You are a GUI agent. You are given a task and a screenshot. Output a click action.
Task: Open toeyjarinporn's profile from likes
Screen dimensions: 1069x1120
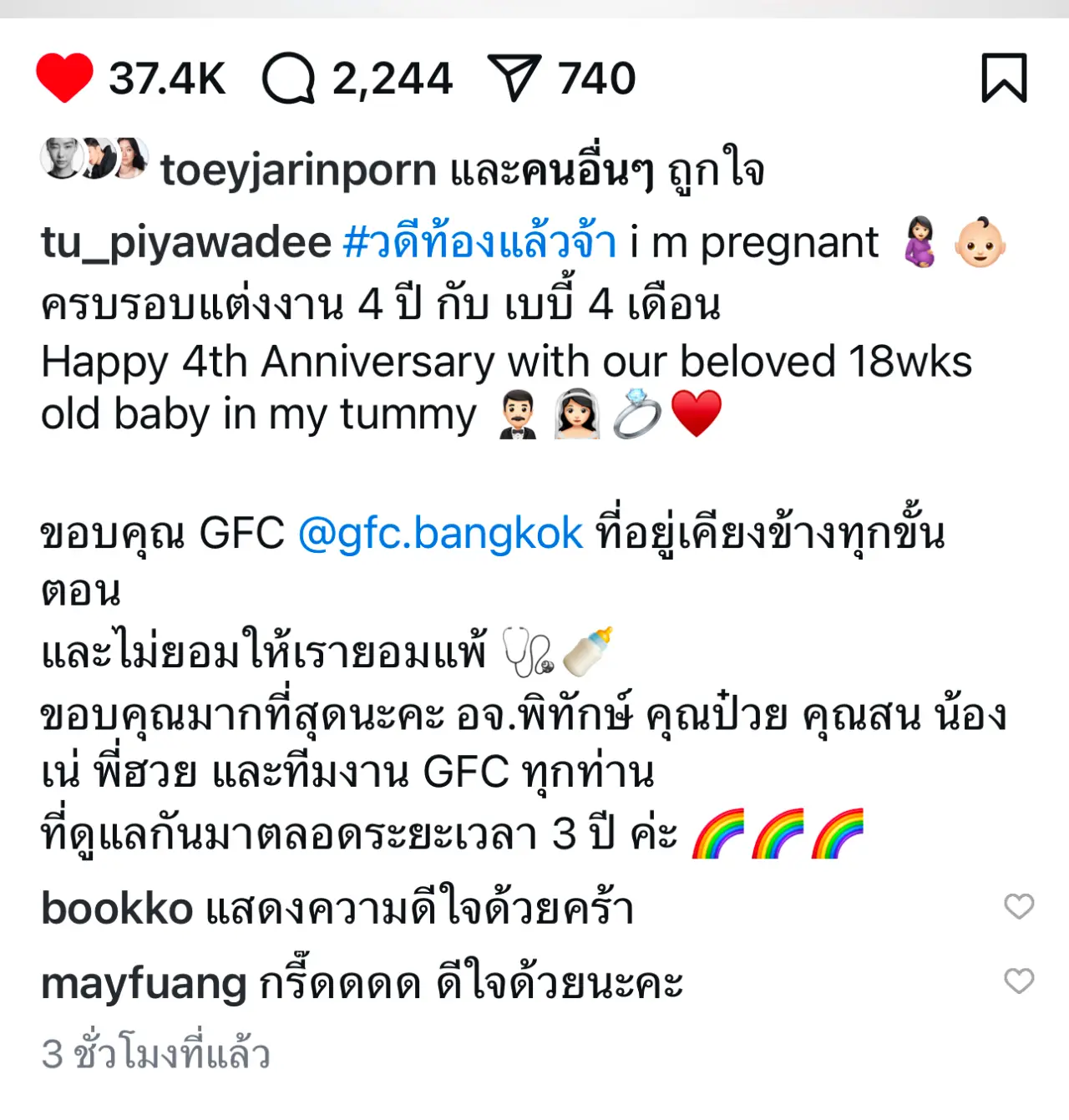(x=298, y=171)
